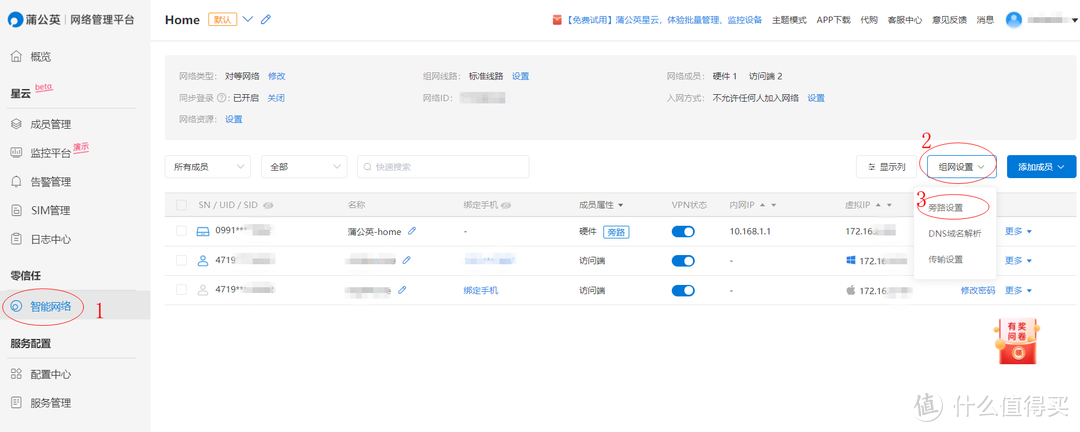Click the 显示列 button
This screenshot has height=432, width=1080.
(x=886, y=167)
